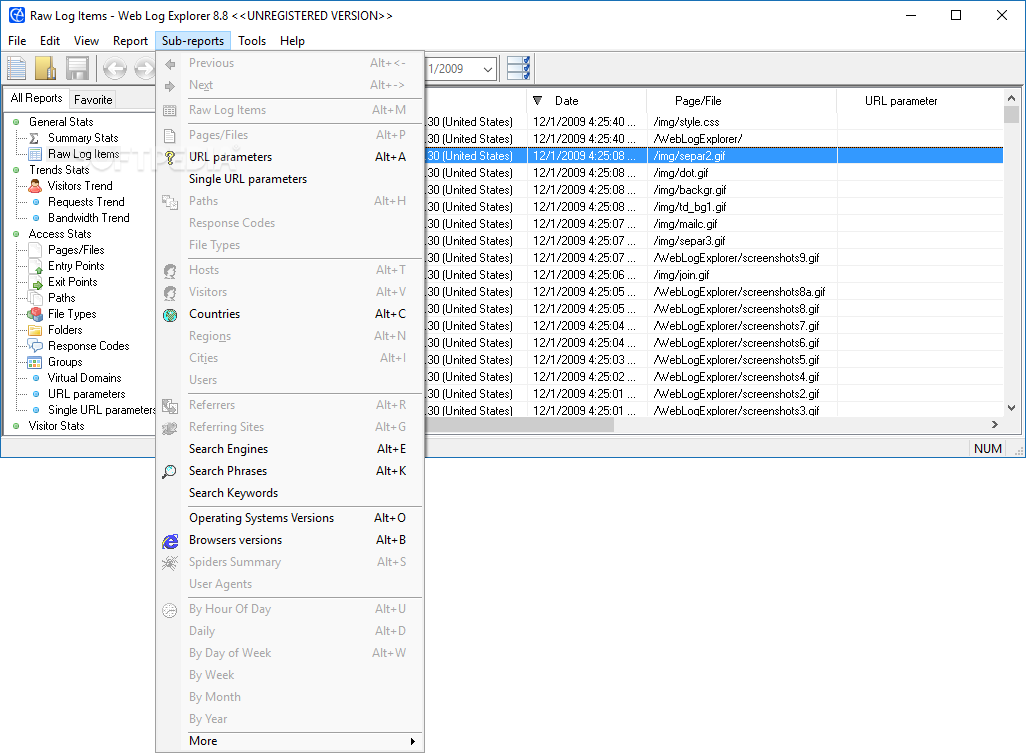Close the Sub-reports menu header
The image size is (1026, 753).
193,41
